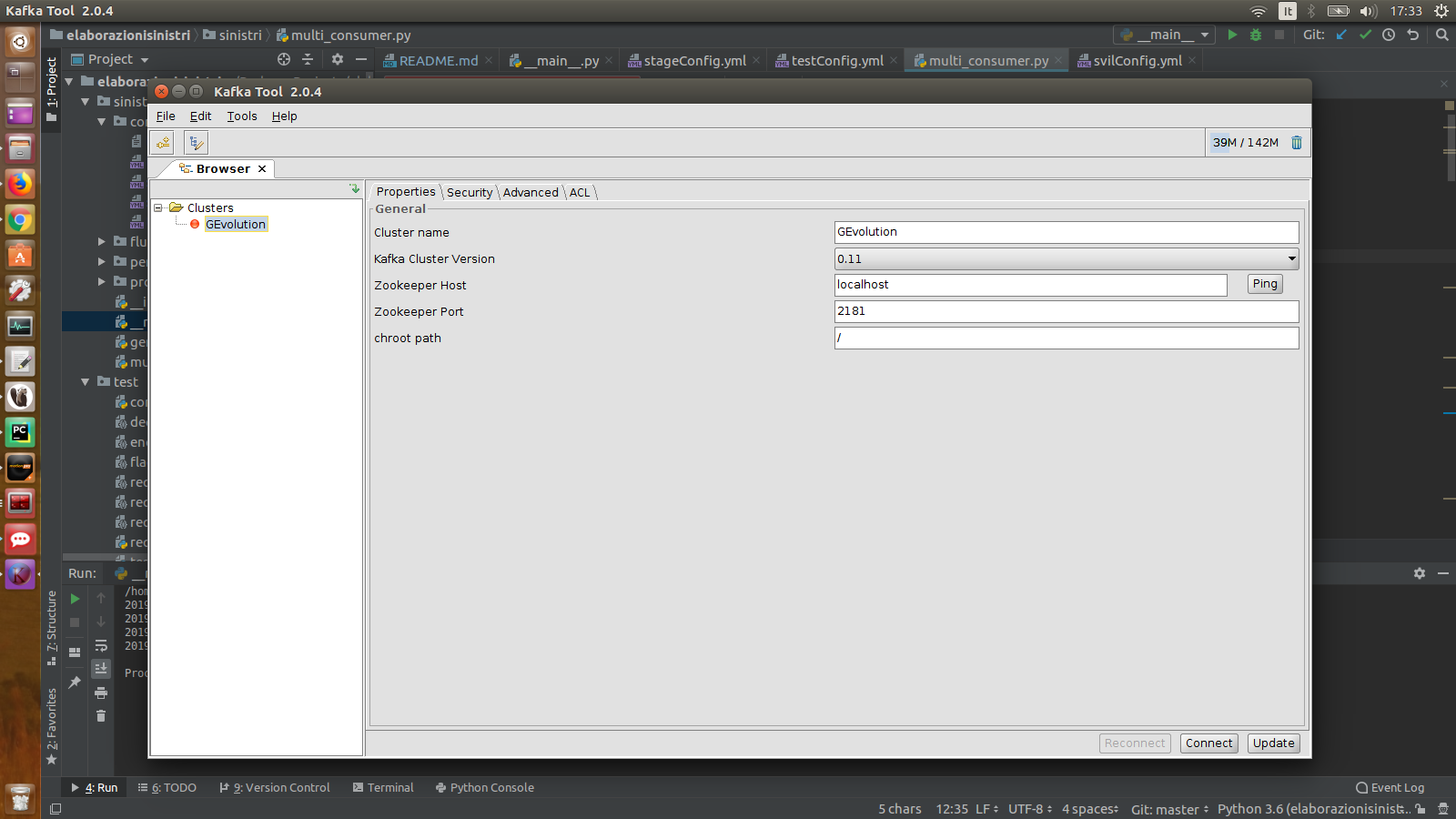Open the Edit menu in Kafka Tool

pos(200,116)
